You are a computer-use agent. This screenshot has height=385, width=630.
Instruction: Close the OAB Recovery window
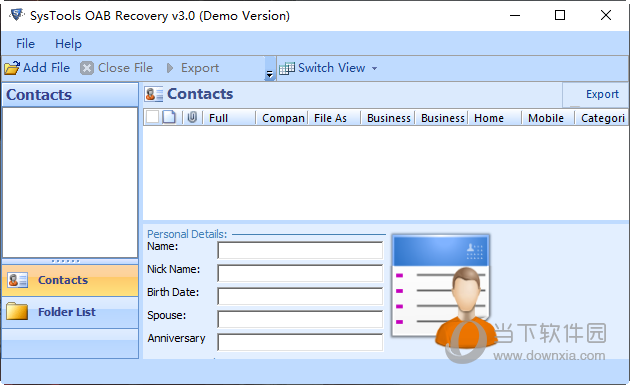[606, 15]
